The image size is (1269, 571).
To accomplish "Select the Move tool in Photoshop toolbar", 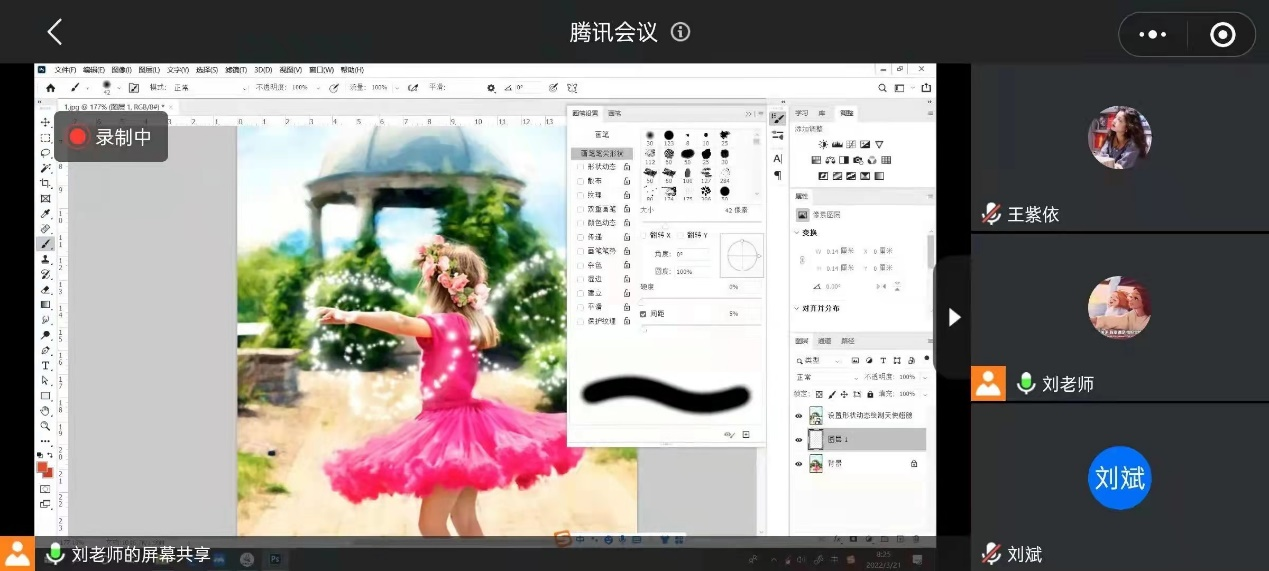I will (45, 122).
